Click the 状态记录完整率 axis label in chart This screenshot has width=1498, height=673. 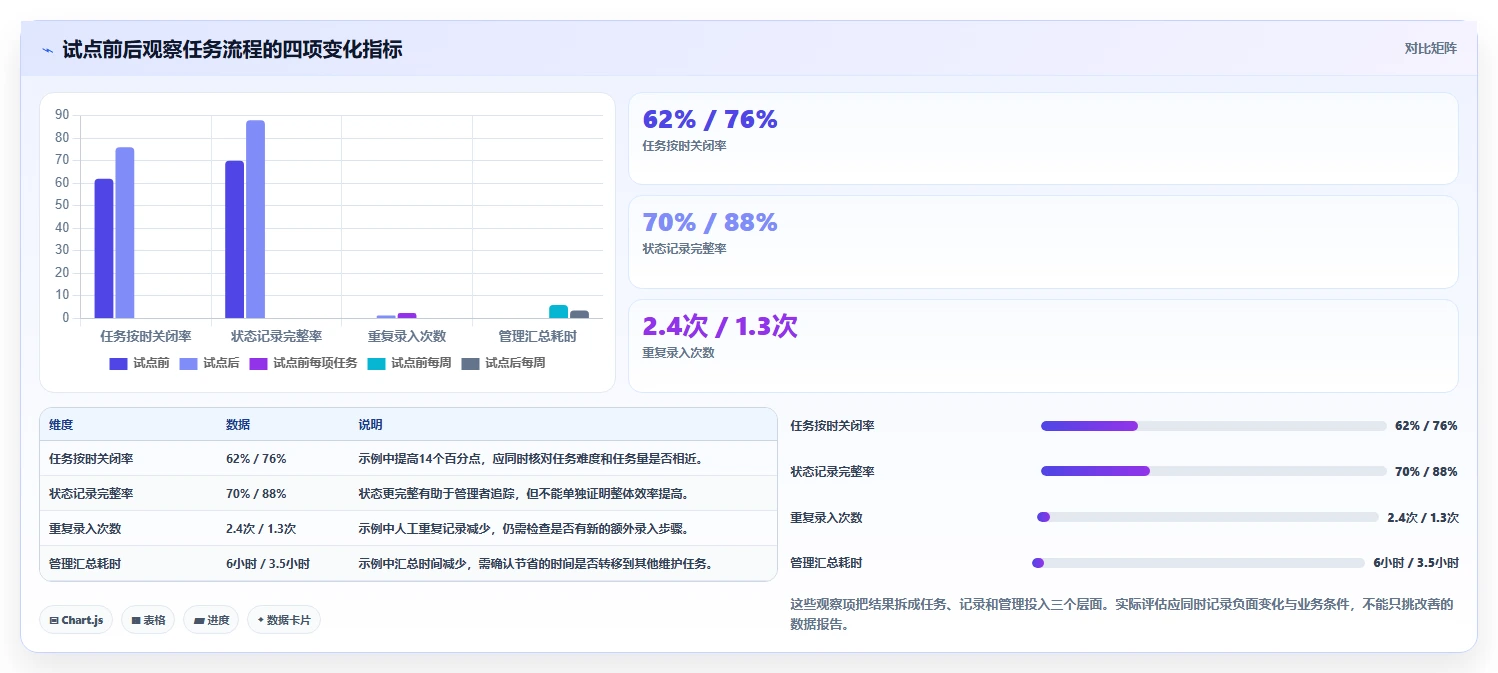point(276,336)
